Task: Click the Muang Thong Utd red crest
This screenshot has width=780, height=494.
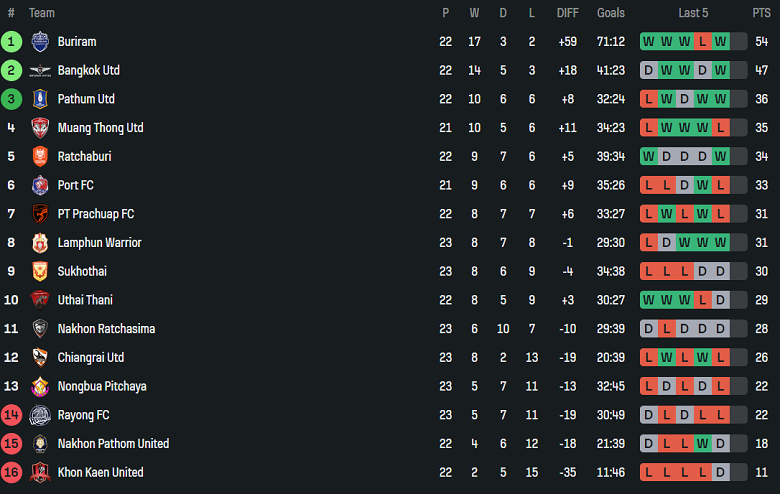Action: coord(40,128)
